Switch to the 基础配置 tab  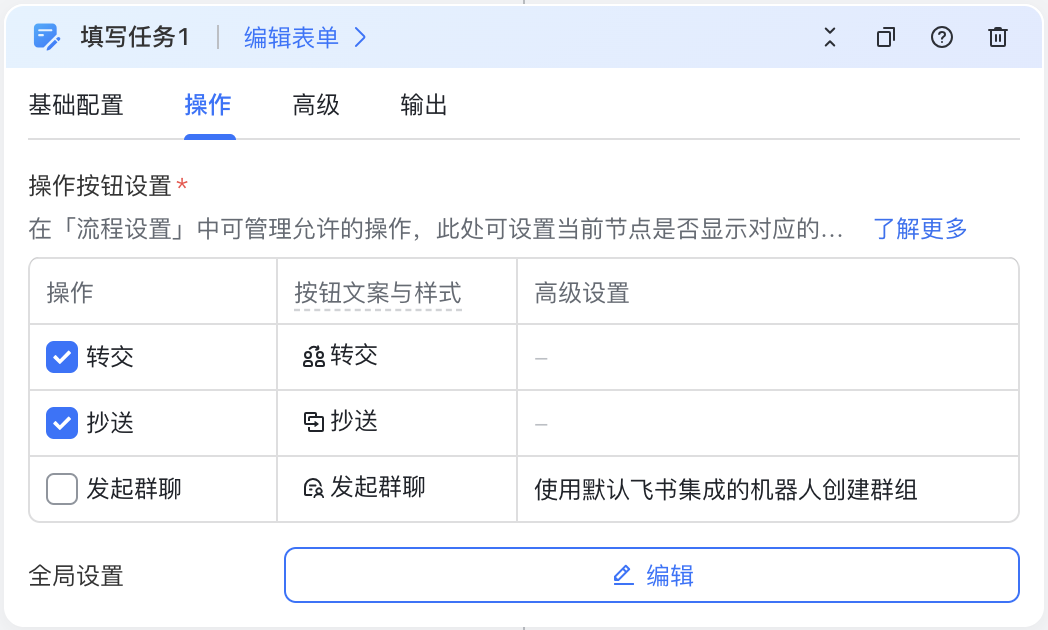76,105
